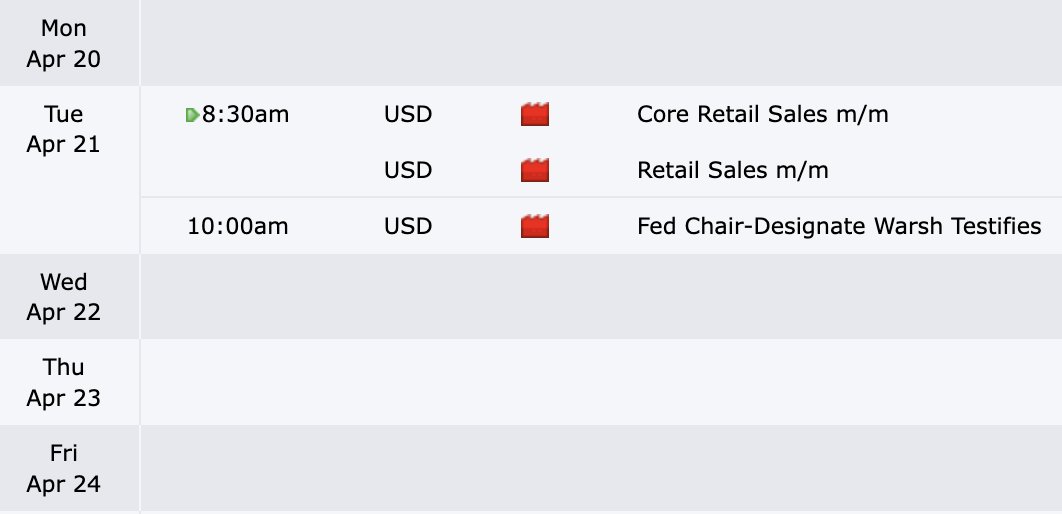
Task: Click the empty Thursday Apr 23 events row
Action: coord(601,382)
